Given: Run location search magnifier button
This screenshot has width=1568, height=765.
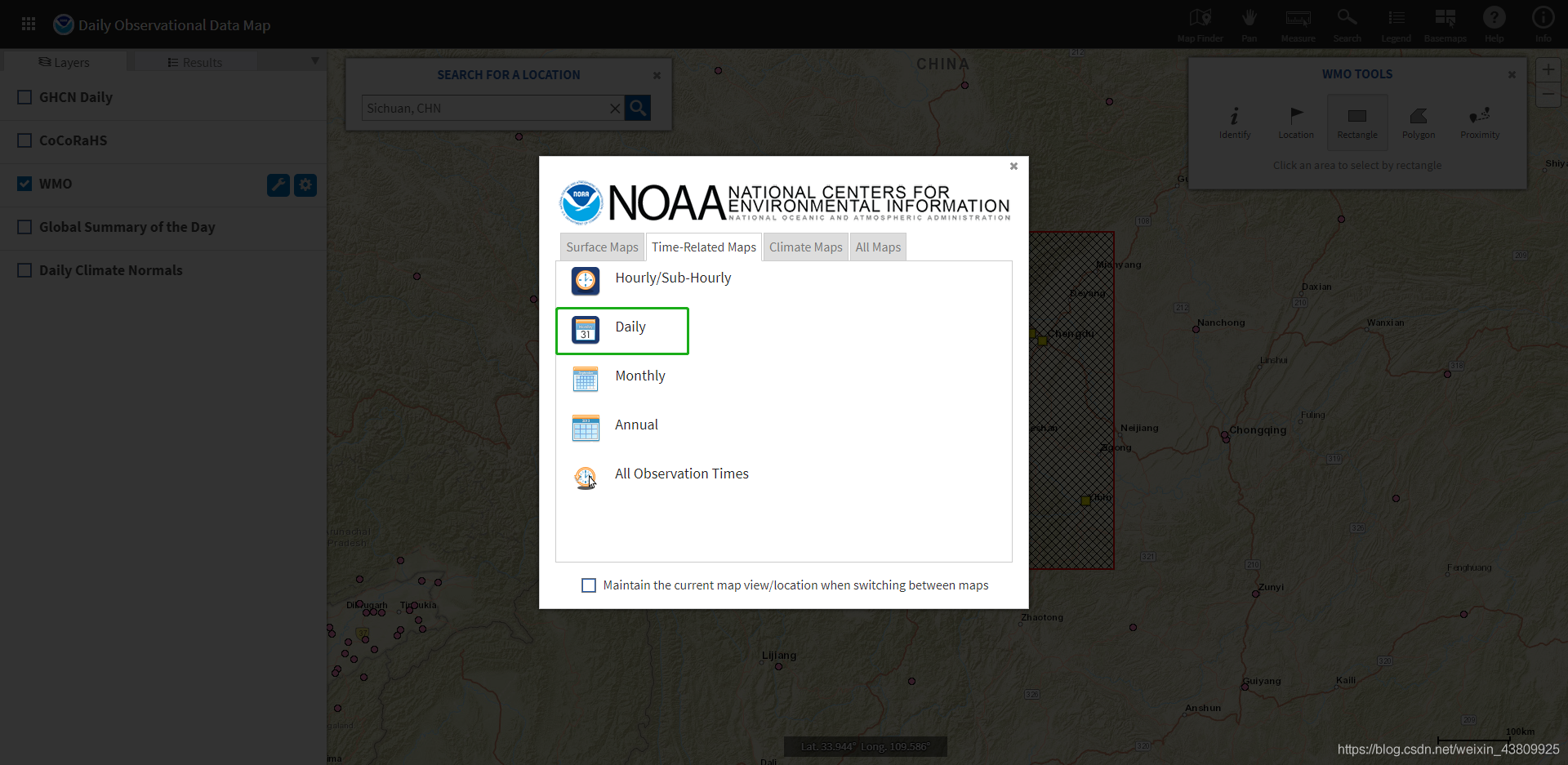Looking at the screenshot, I should [638, 108].
